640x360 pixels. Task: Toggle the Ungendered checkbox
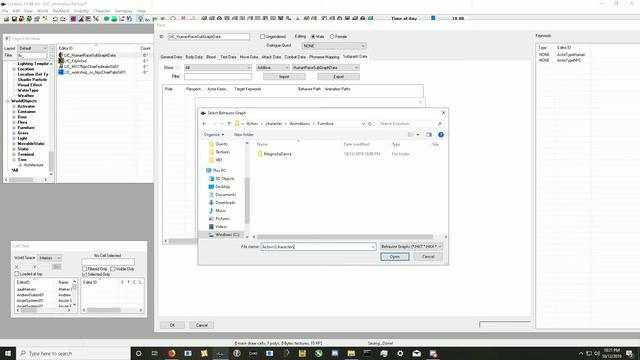(262, 37)
